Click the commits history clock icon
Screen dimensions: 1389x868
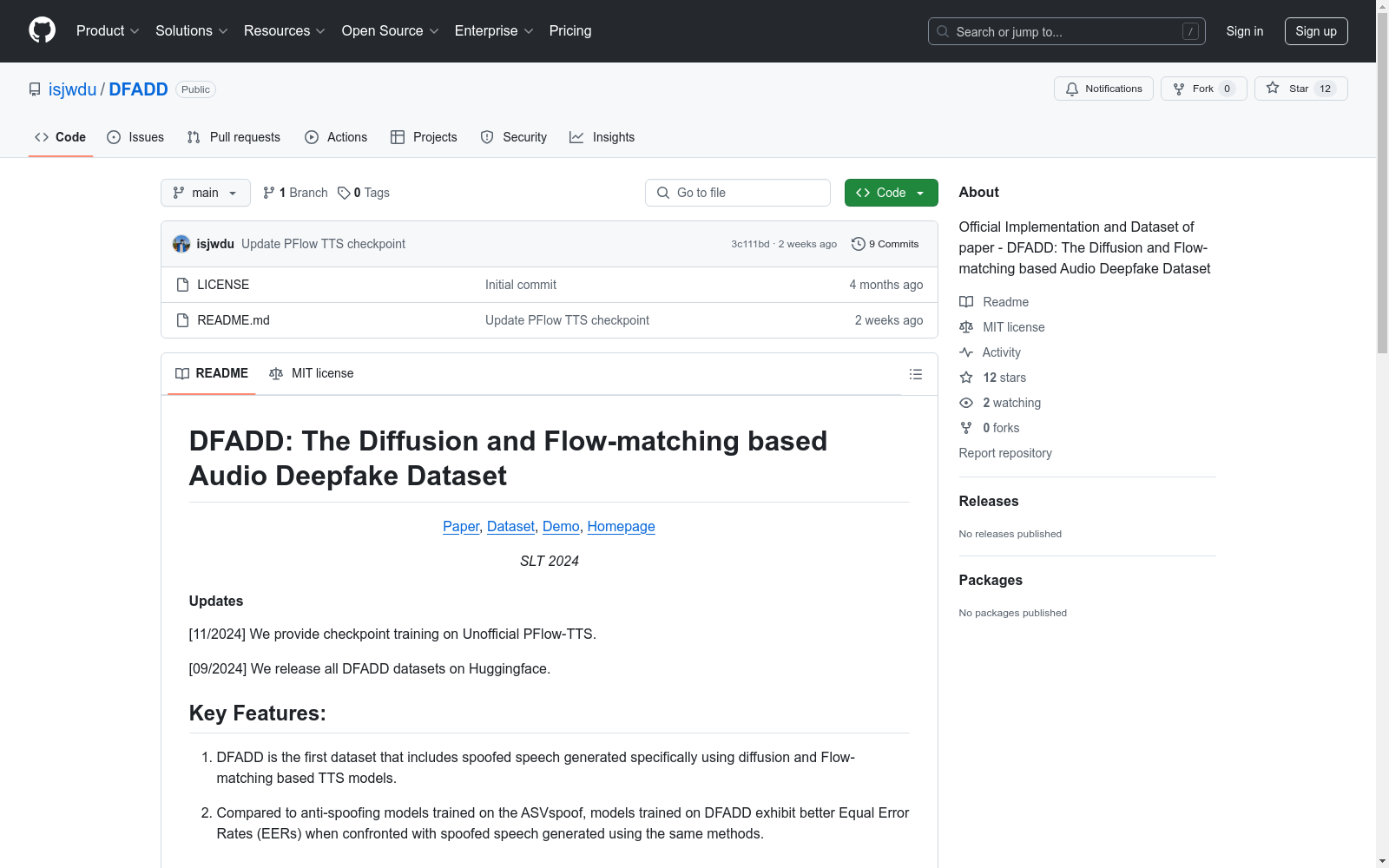pos(859,244)
